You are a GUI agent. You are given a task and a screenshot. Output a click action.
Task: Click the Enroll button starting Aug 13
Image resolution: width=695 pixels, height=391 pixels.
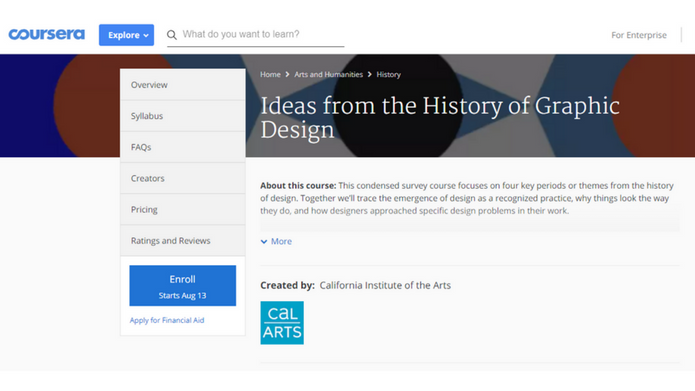[x=183, y=285]
